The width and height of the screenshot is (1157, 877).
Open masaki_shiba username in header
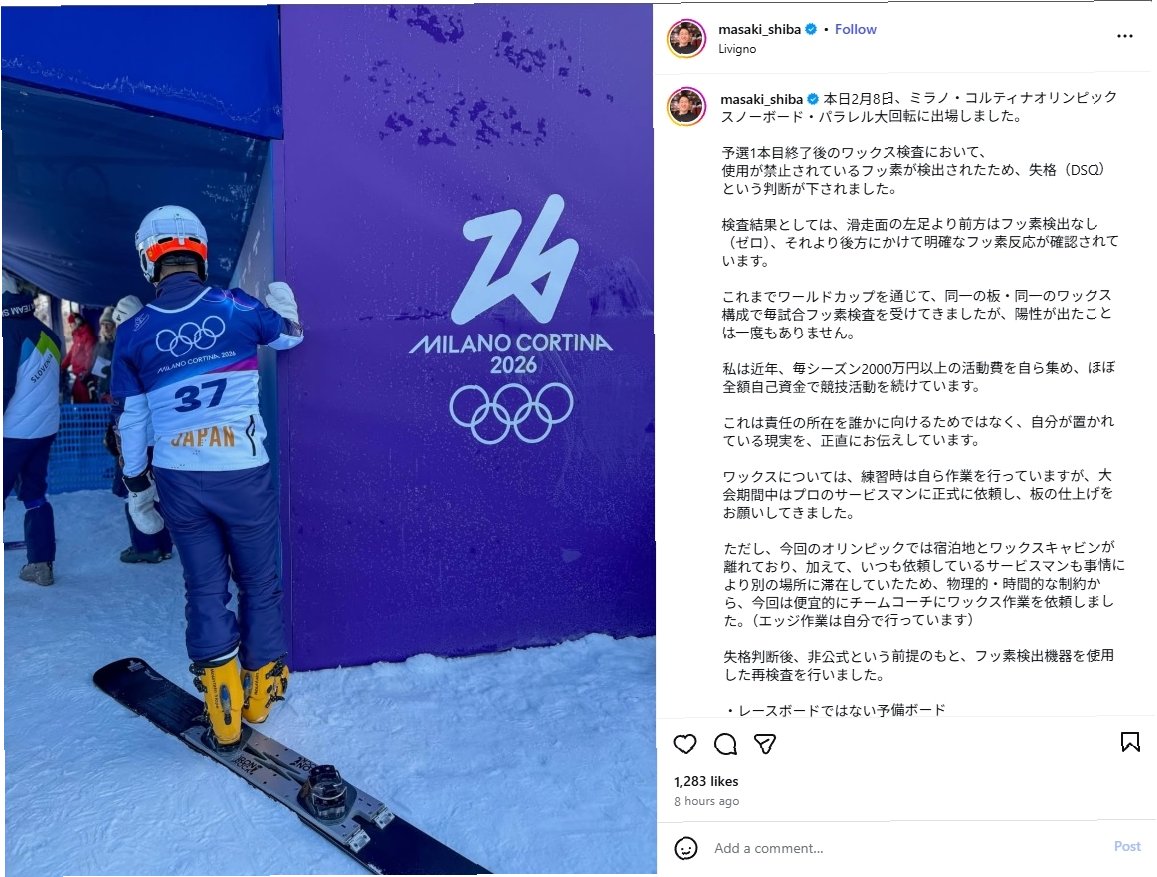[x=759, y=30]
